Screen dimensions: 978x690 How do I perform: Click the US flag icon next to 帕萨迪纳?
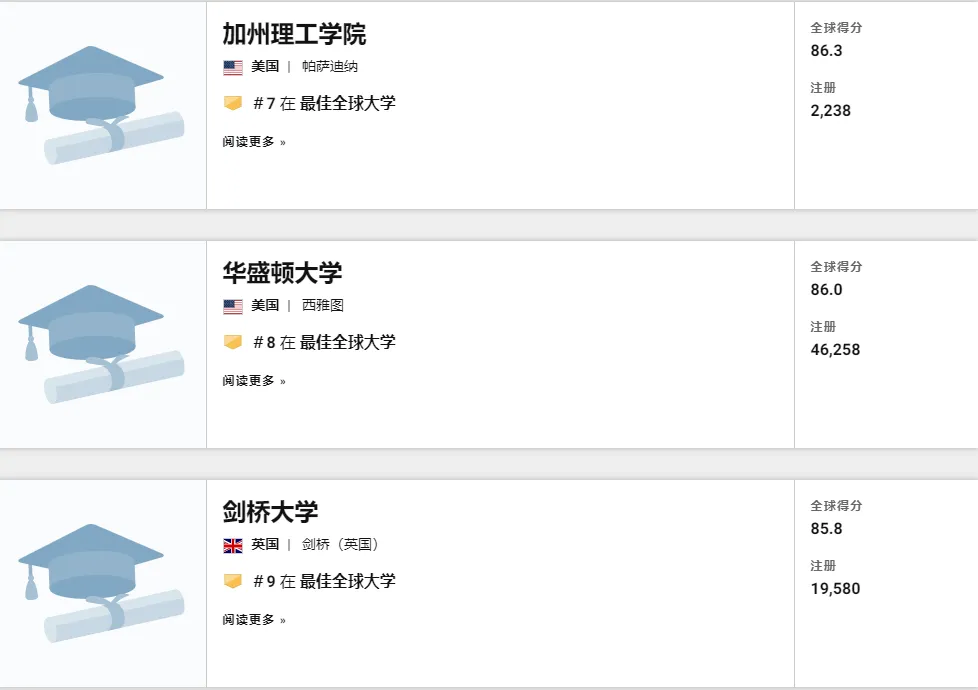pos(233,67)
